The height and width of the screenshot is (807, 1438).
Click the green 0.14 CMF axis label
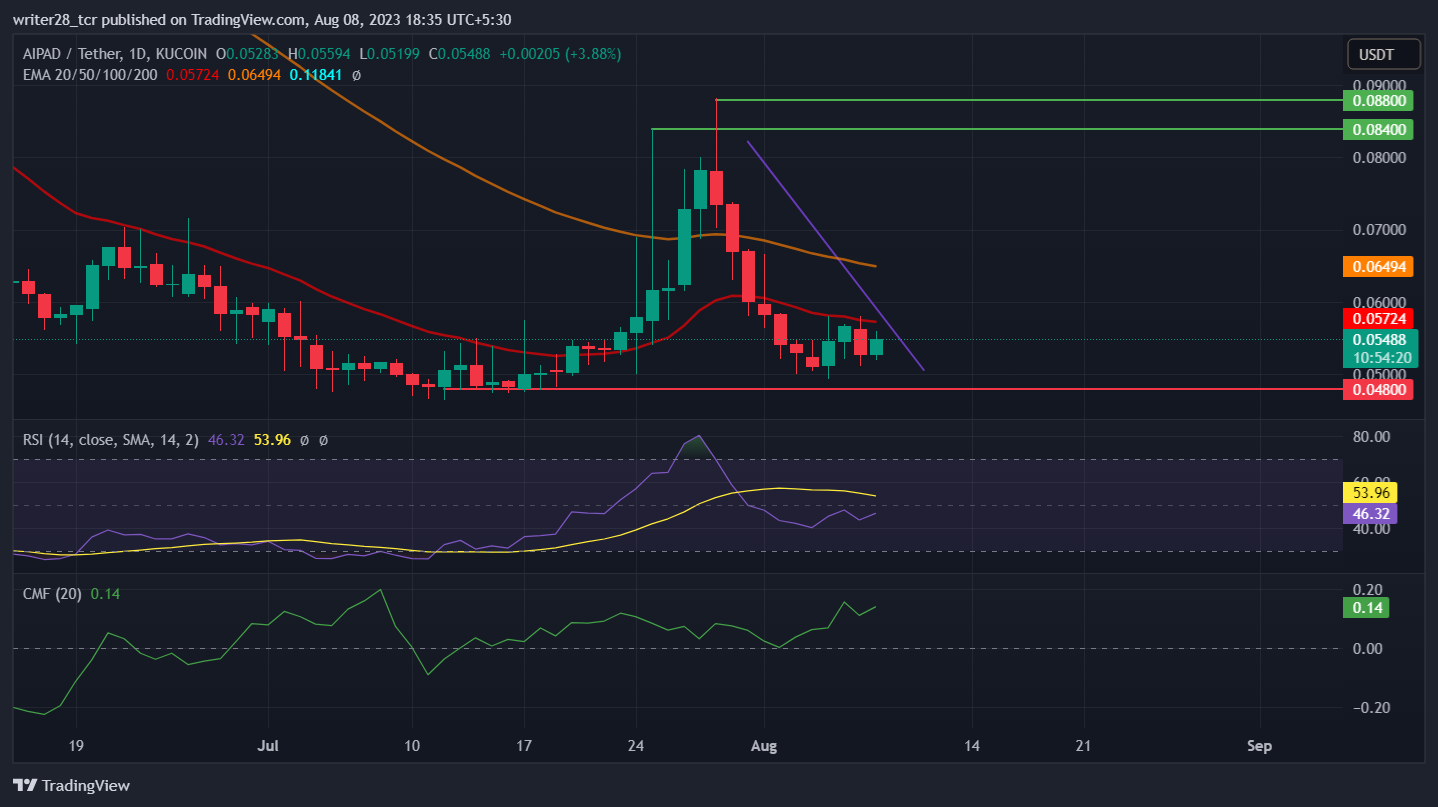(1366, 607)
